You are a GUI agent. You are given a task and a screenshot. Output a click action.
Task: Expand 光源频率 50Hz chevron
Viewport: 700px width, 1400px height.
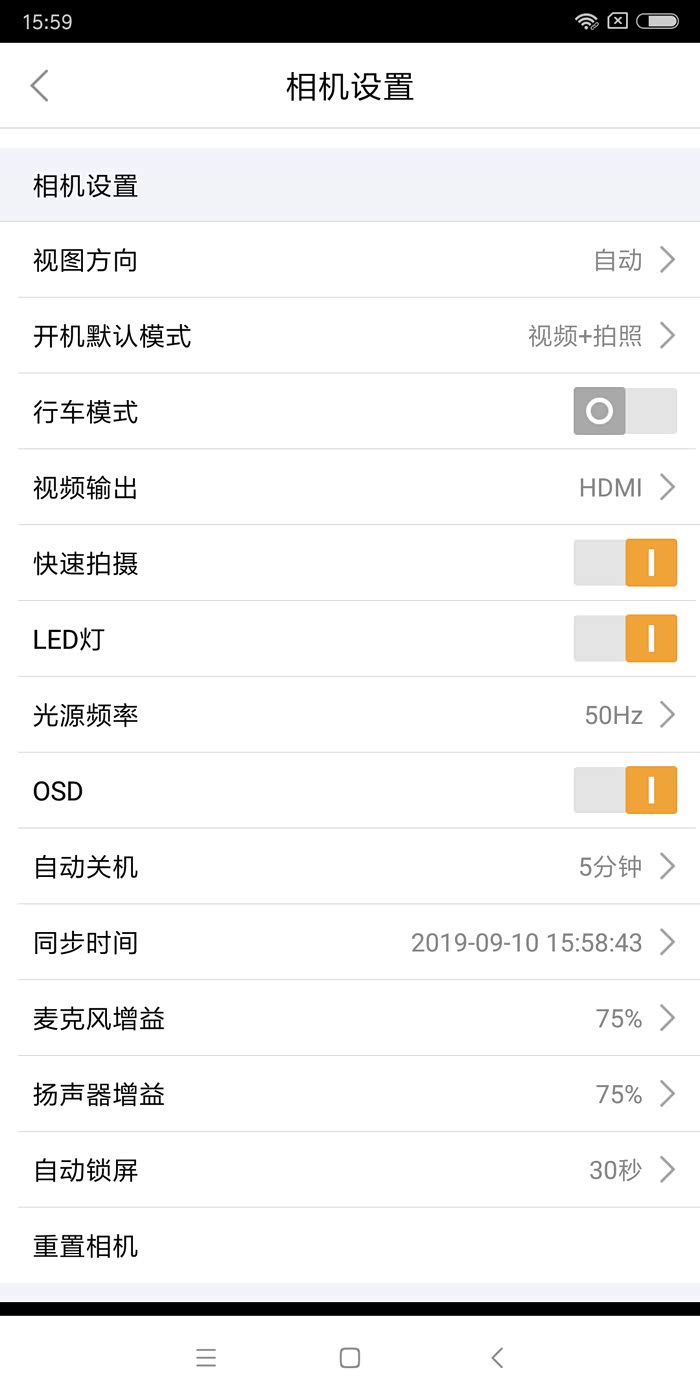point(667,715)
